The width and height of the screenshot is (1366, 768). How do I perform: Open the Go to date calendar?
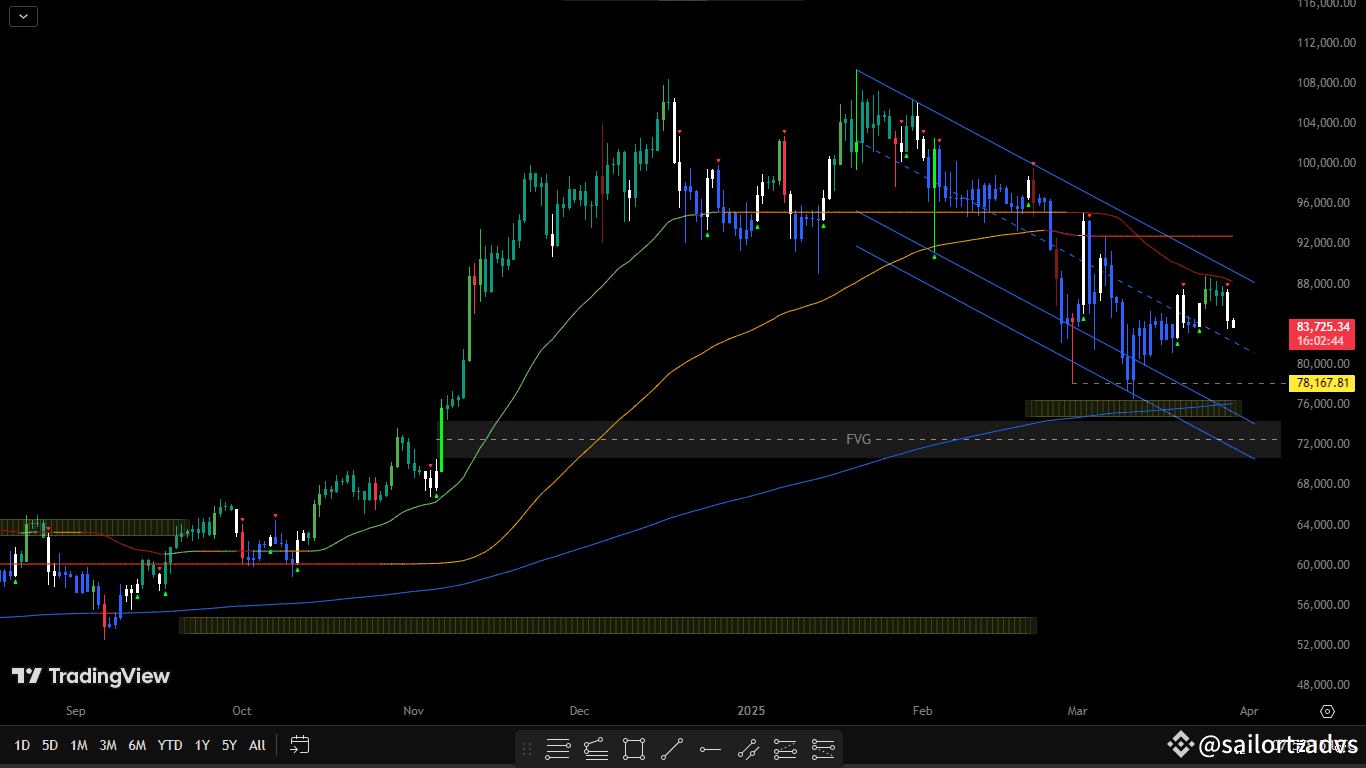coord(300,744)
